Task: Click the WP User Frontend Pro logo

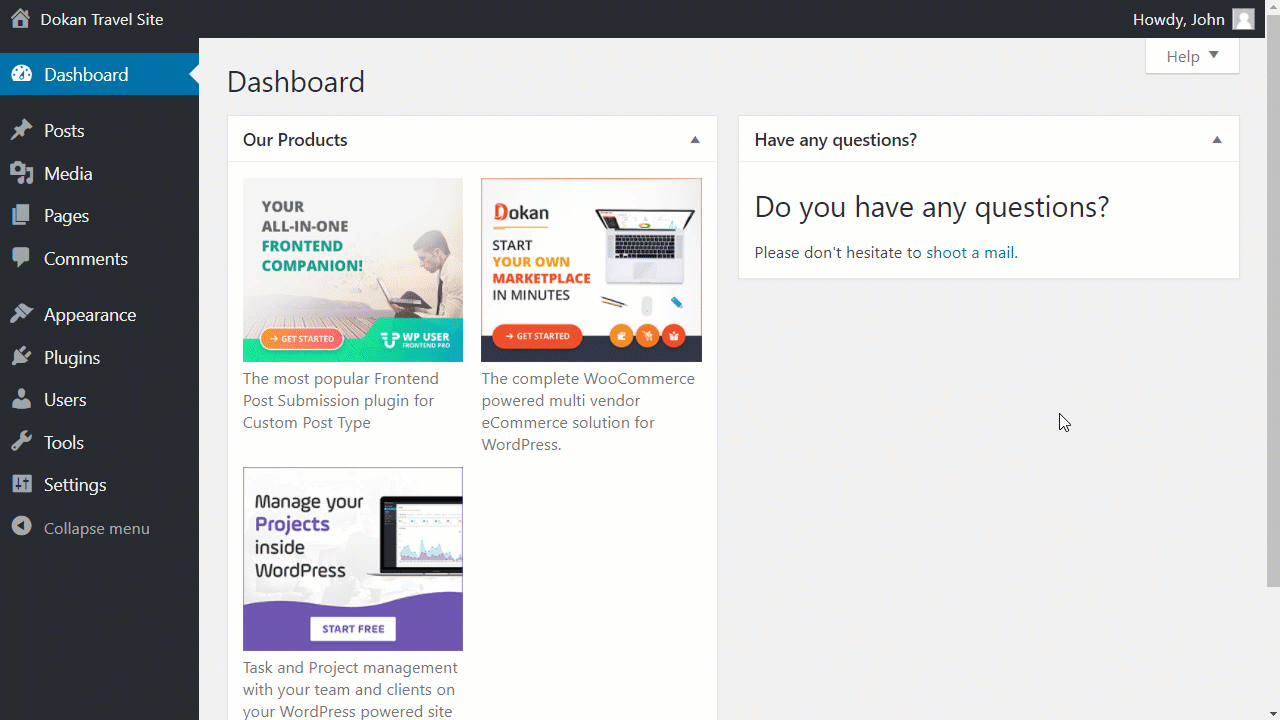Action: tap(416, 340)
